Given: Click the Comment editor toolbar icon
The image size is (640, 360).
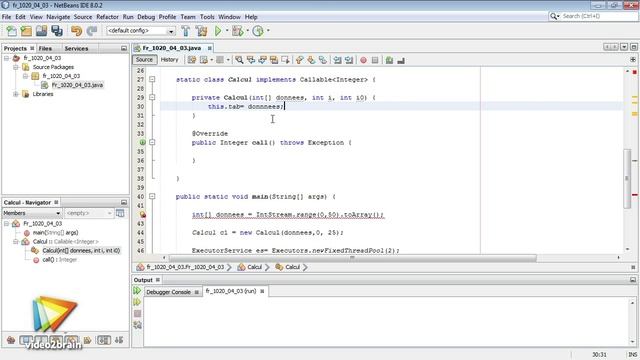Looking at the screenshot, I should click(389, 60).
